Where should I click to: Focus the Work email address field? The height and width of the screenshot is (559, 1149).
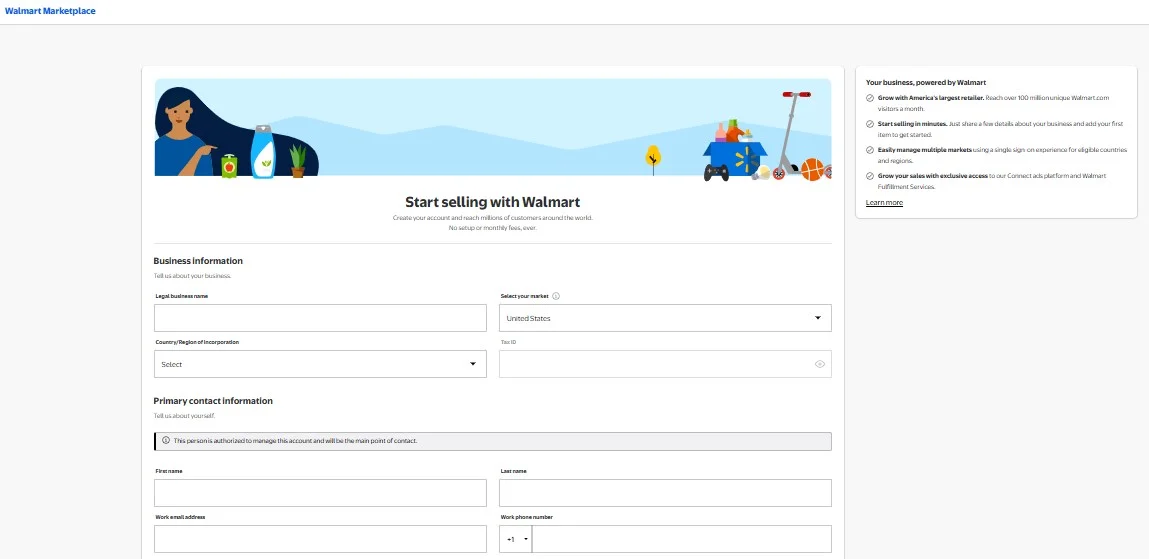coord(320,539)
